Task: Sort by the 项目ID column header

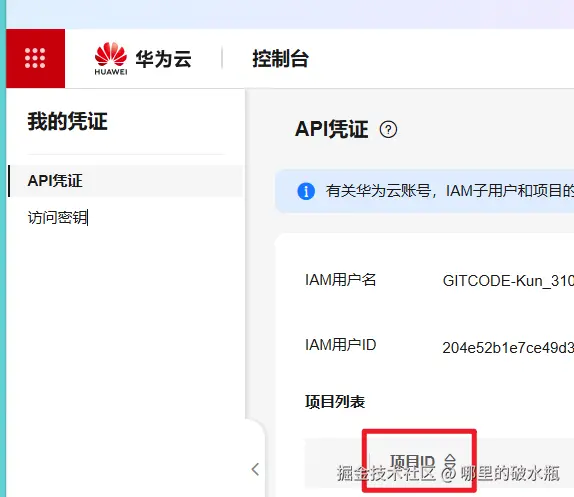Action: point(423,462)
